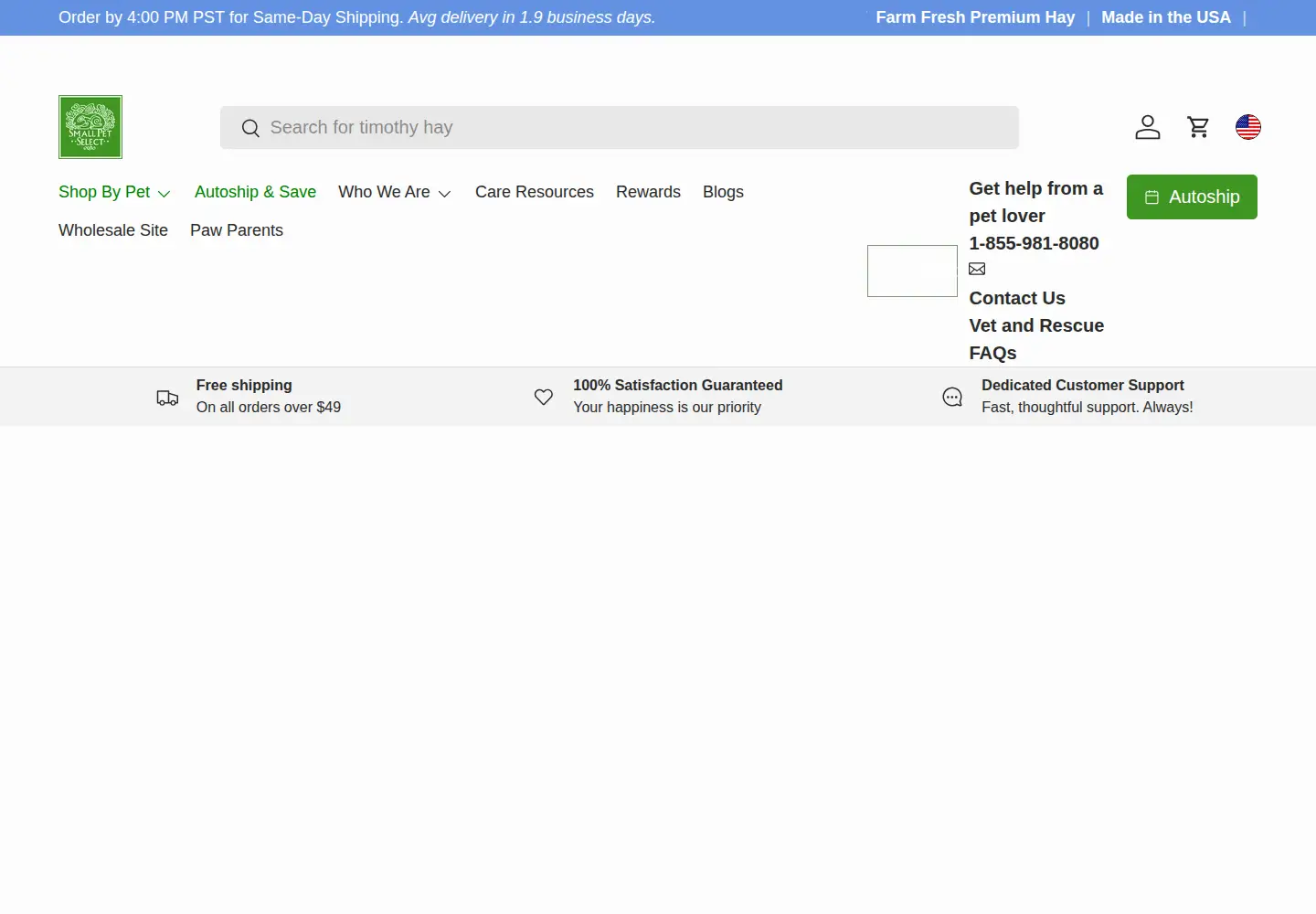Click 'Your happiness is our priority' text
1316x914 pixels.
[x=667, y=408]
